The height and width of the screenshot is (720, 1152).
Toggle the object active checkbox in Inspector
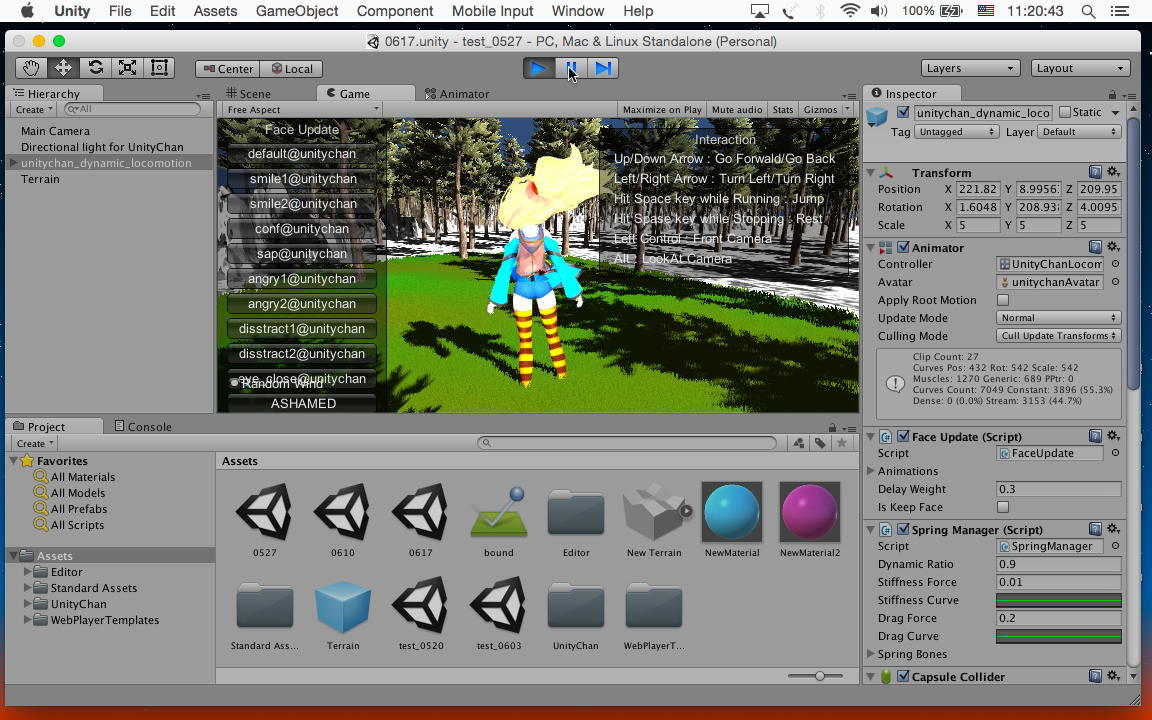pyautogui.click(x=903, y=112)
